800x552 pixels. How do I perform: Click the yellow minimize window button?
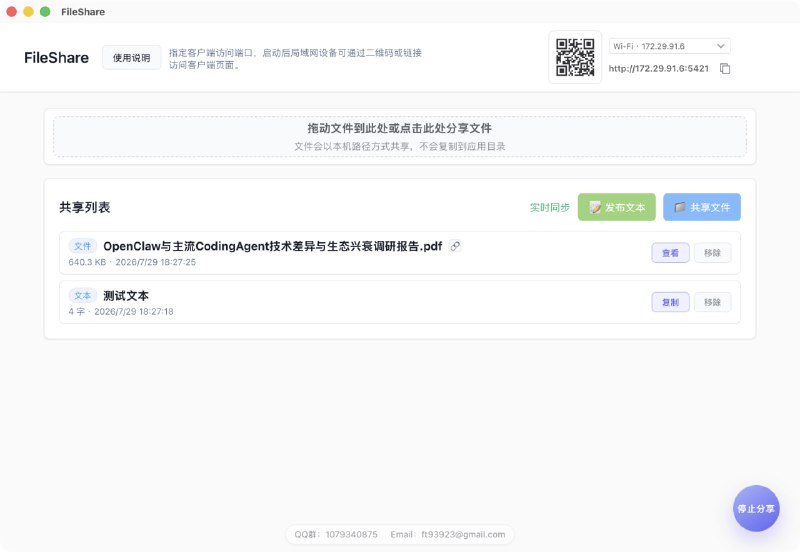29,12
